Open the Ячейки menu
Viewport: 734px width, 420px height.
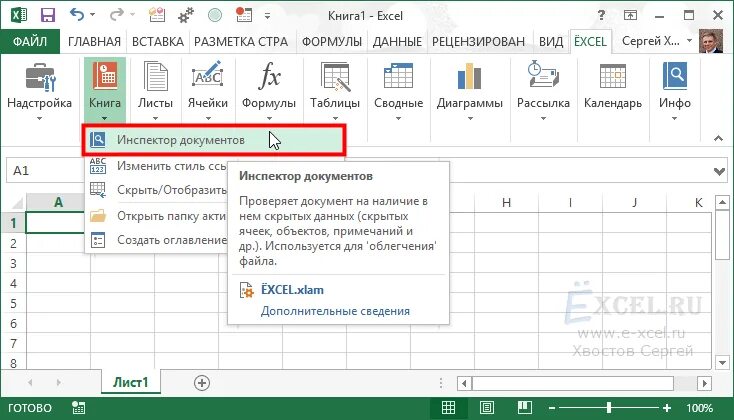point(207,91)
